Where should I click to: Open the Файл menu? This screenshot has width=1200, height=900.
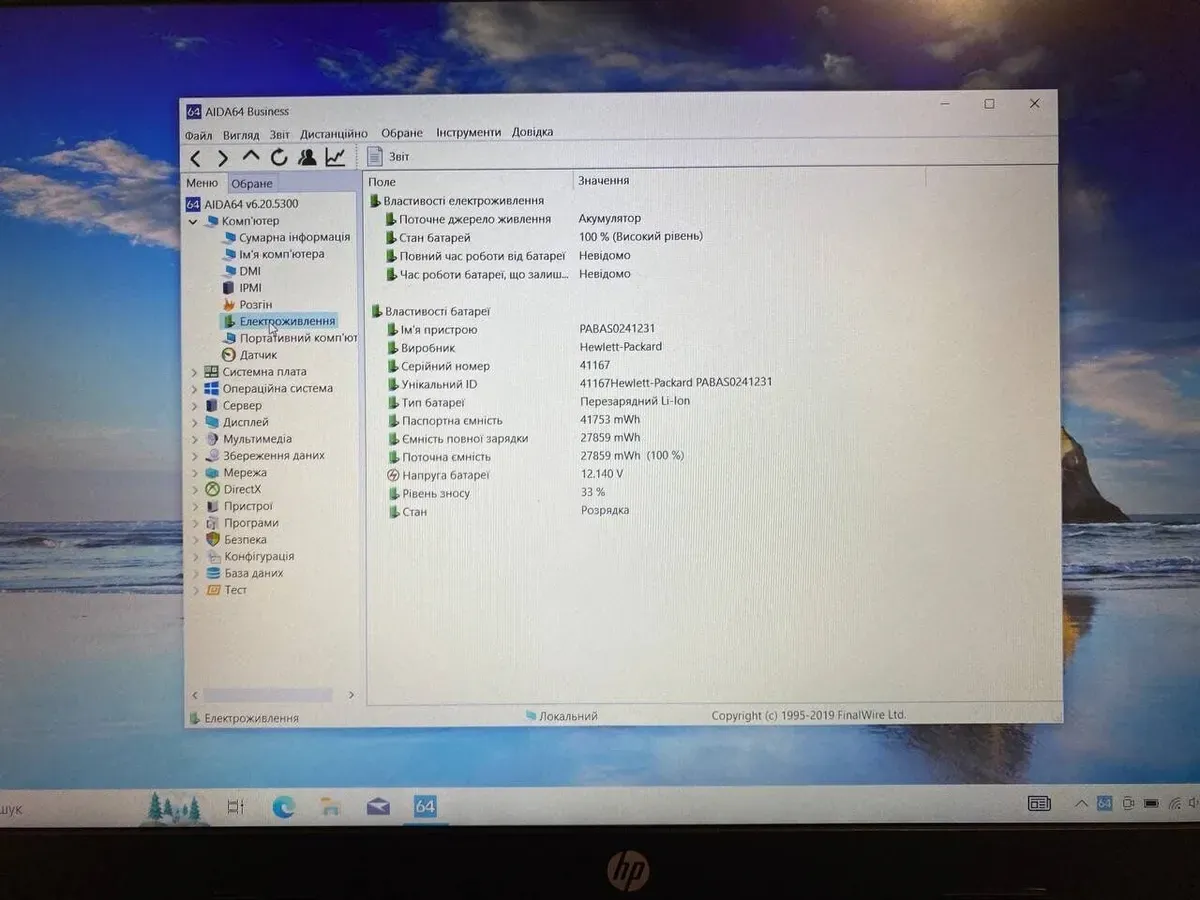click(x=198, y=134)
